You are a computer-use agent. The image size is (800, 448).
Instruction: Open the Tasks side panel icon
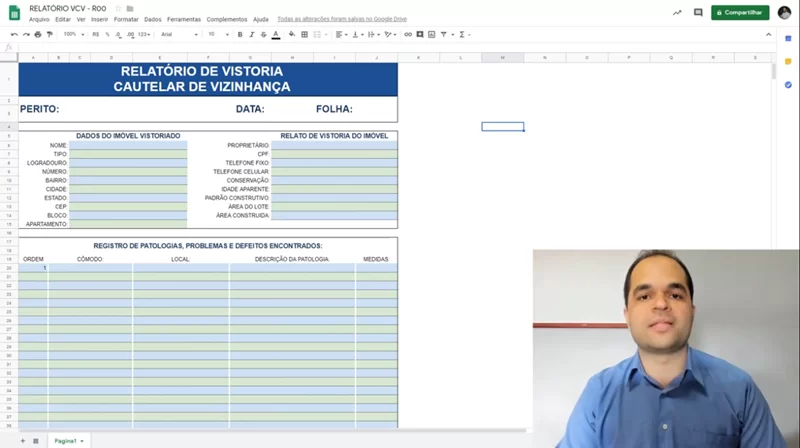[x=788, y=85]
